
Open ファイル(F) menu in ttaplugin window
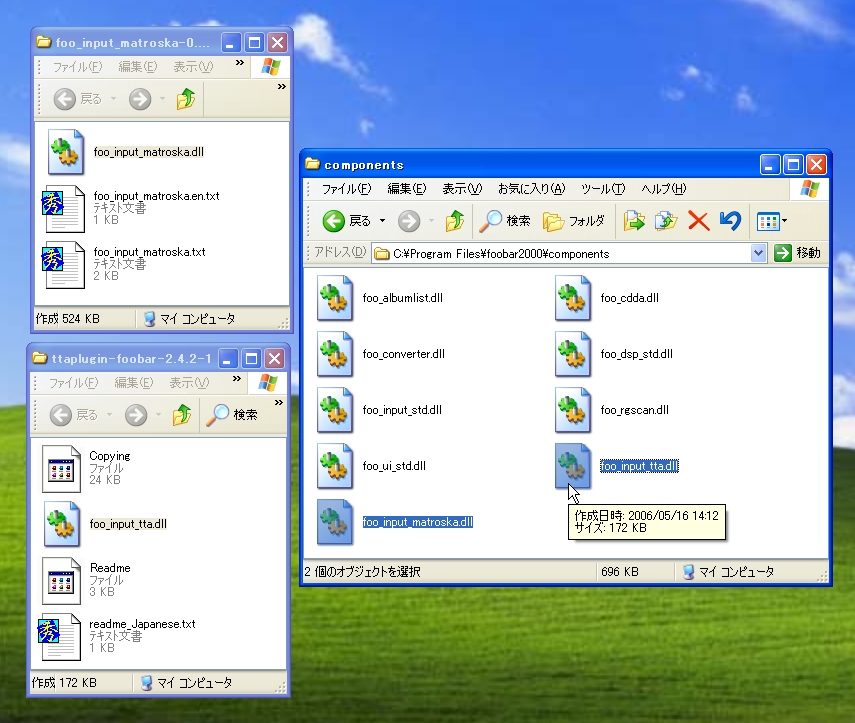point(74,383)
